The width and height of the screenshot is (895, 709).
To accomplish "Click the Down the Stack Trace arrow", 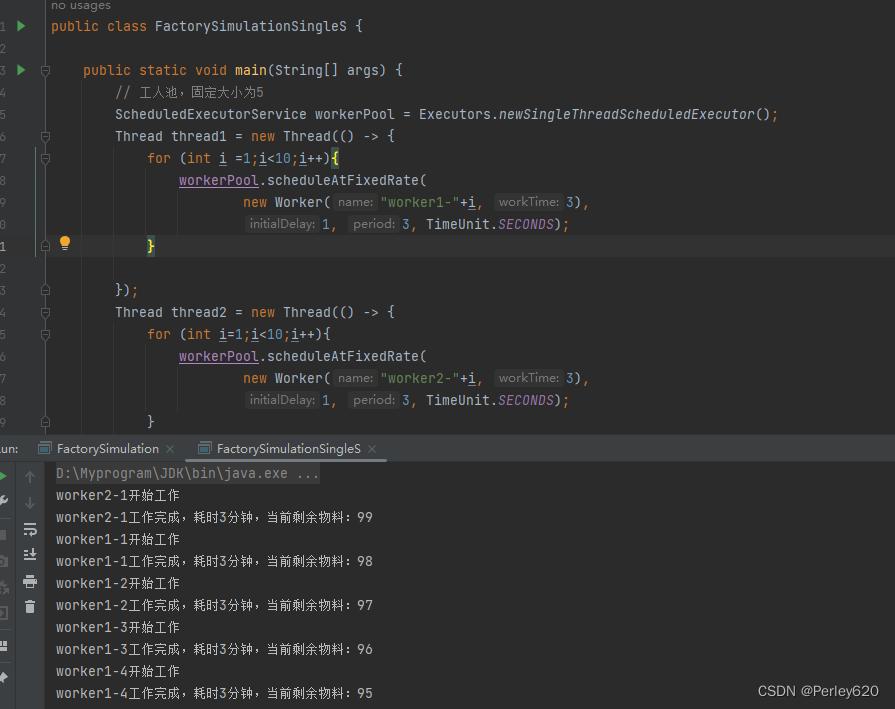I will 30,503.
